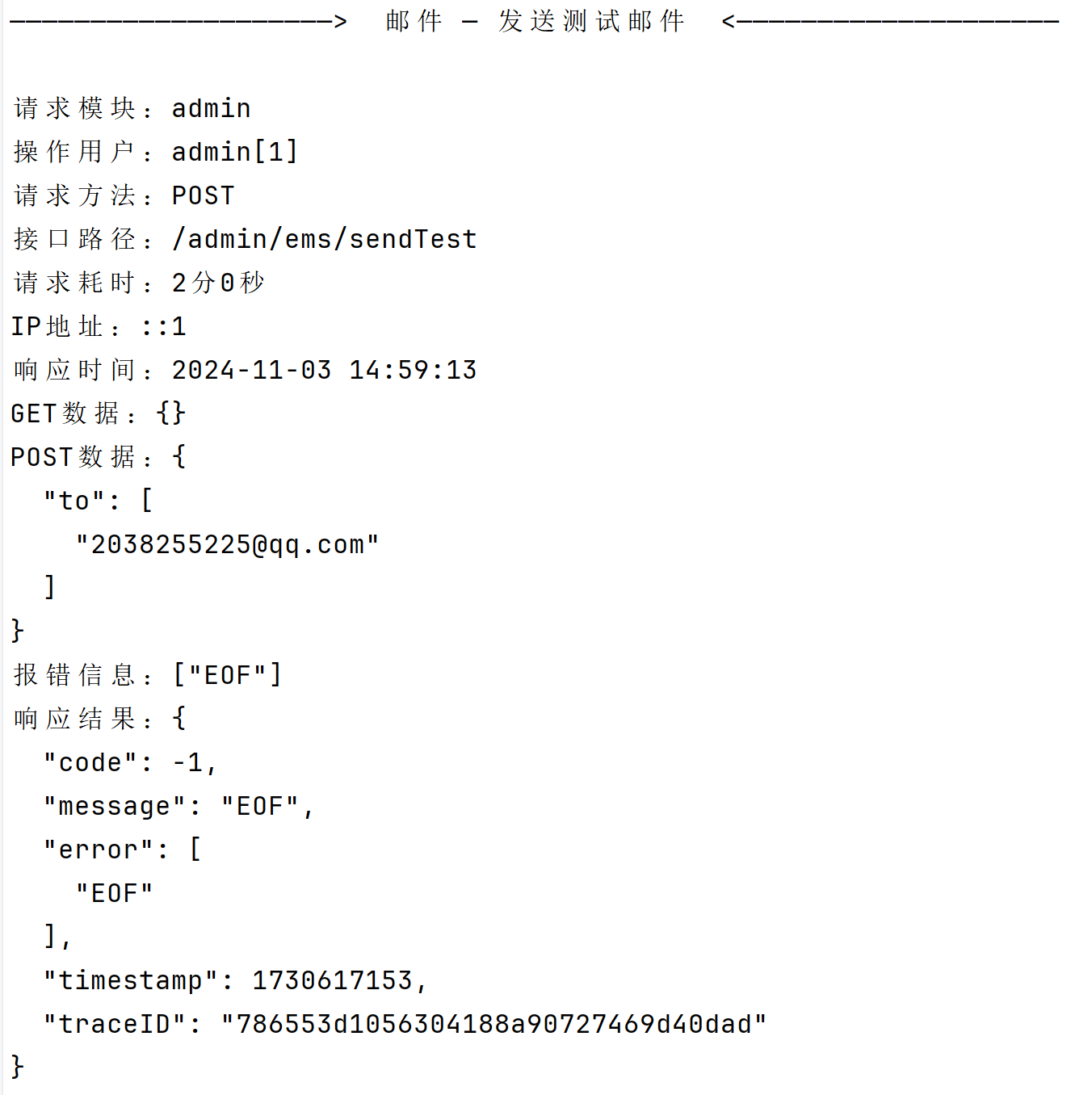Click the header title 发送测试邮件
Screen dimensions: 1092x1095
point(591,21)
